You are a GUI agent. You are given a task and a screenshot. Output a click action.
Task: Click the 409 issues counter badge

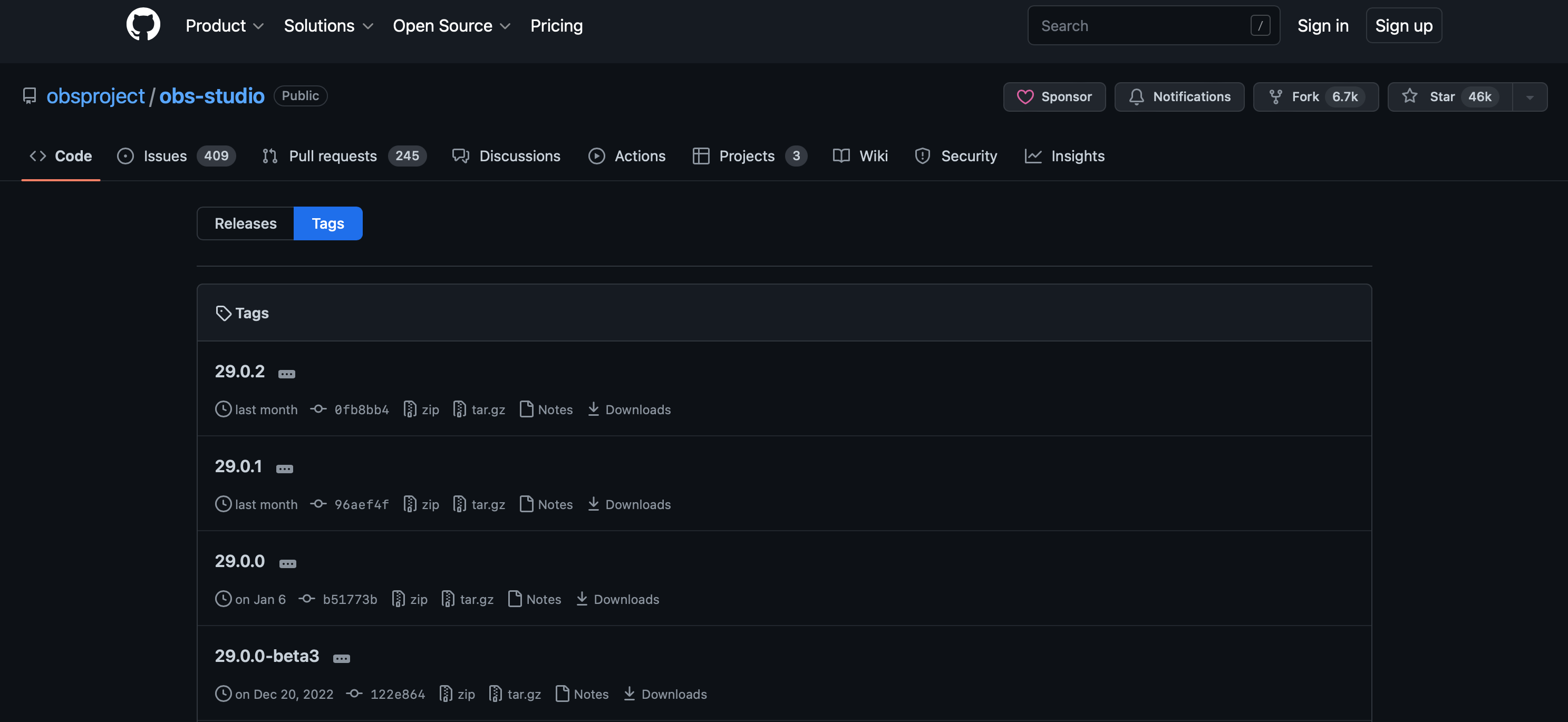pos(216,155)
